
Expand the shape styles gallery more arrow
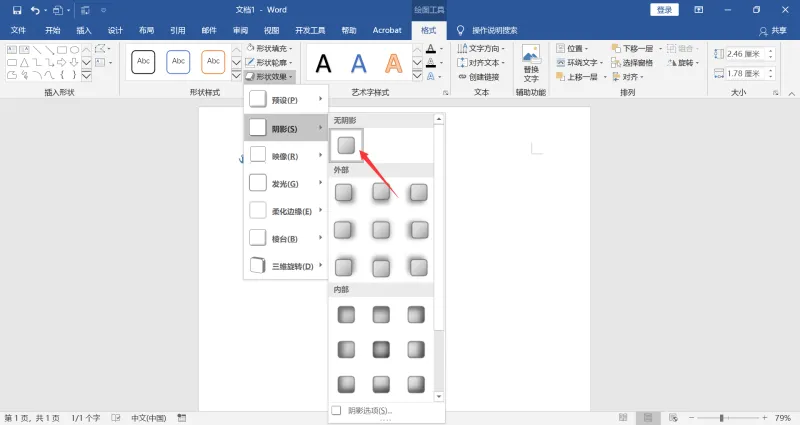tap(236, 76)
